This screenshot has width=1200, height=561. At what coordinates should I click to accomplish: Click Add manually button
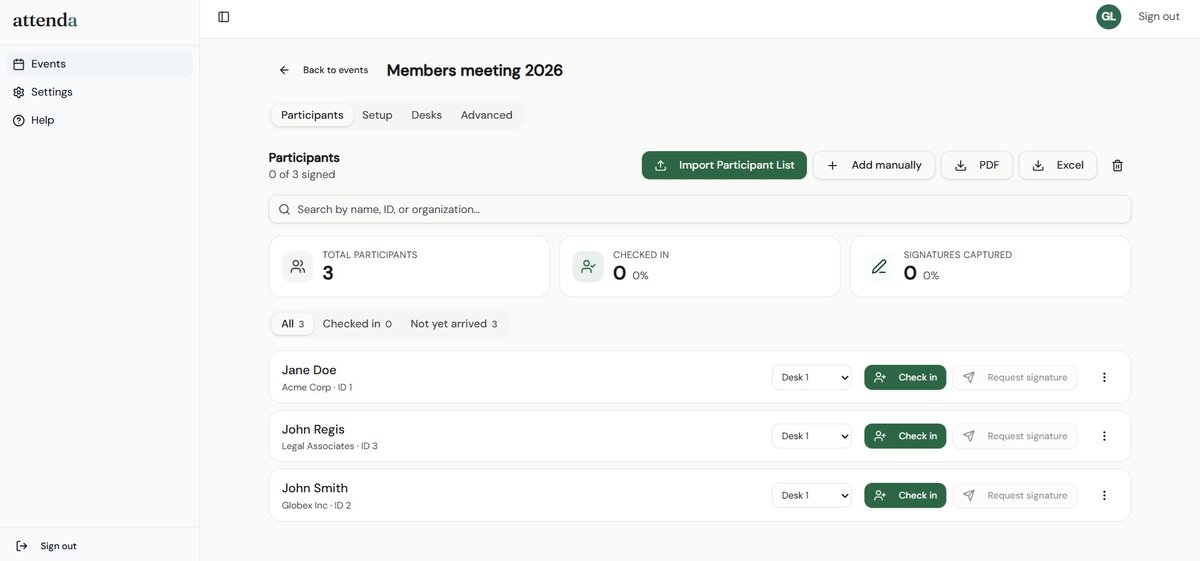tap(874, 165)
